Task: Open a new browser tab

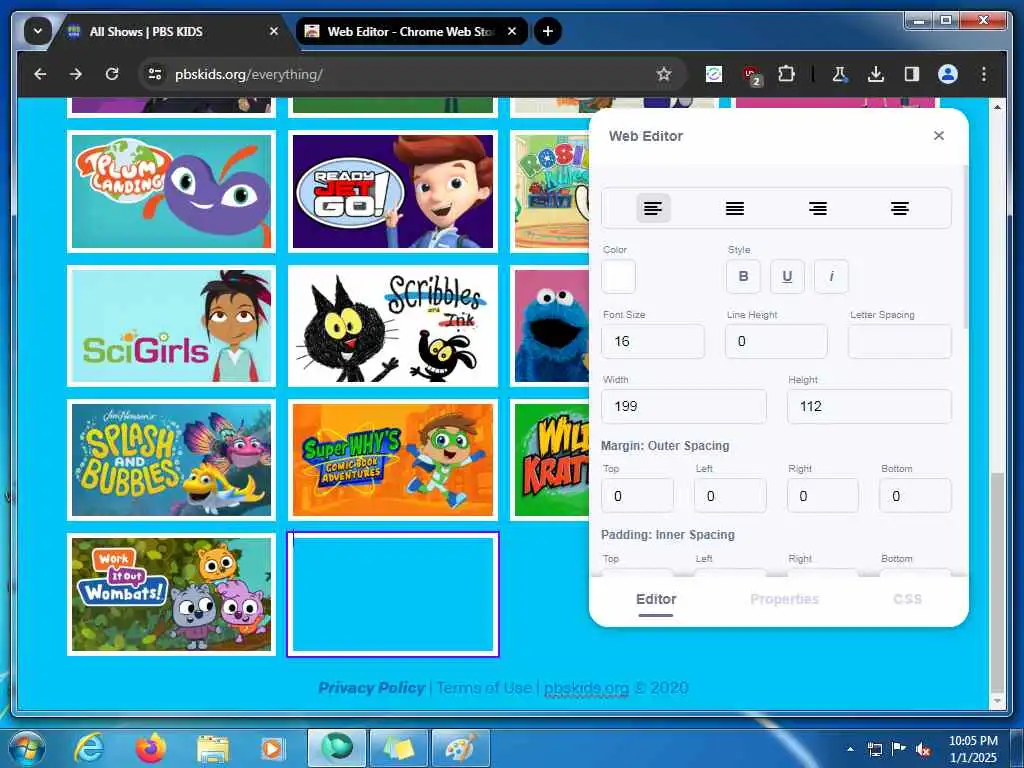Action: tap(548, 31)
